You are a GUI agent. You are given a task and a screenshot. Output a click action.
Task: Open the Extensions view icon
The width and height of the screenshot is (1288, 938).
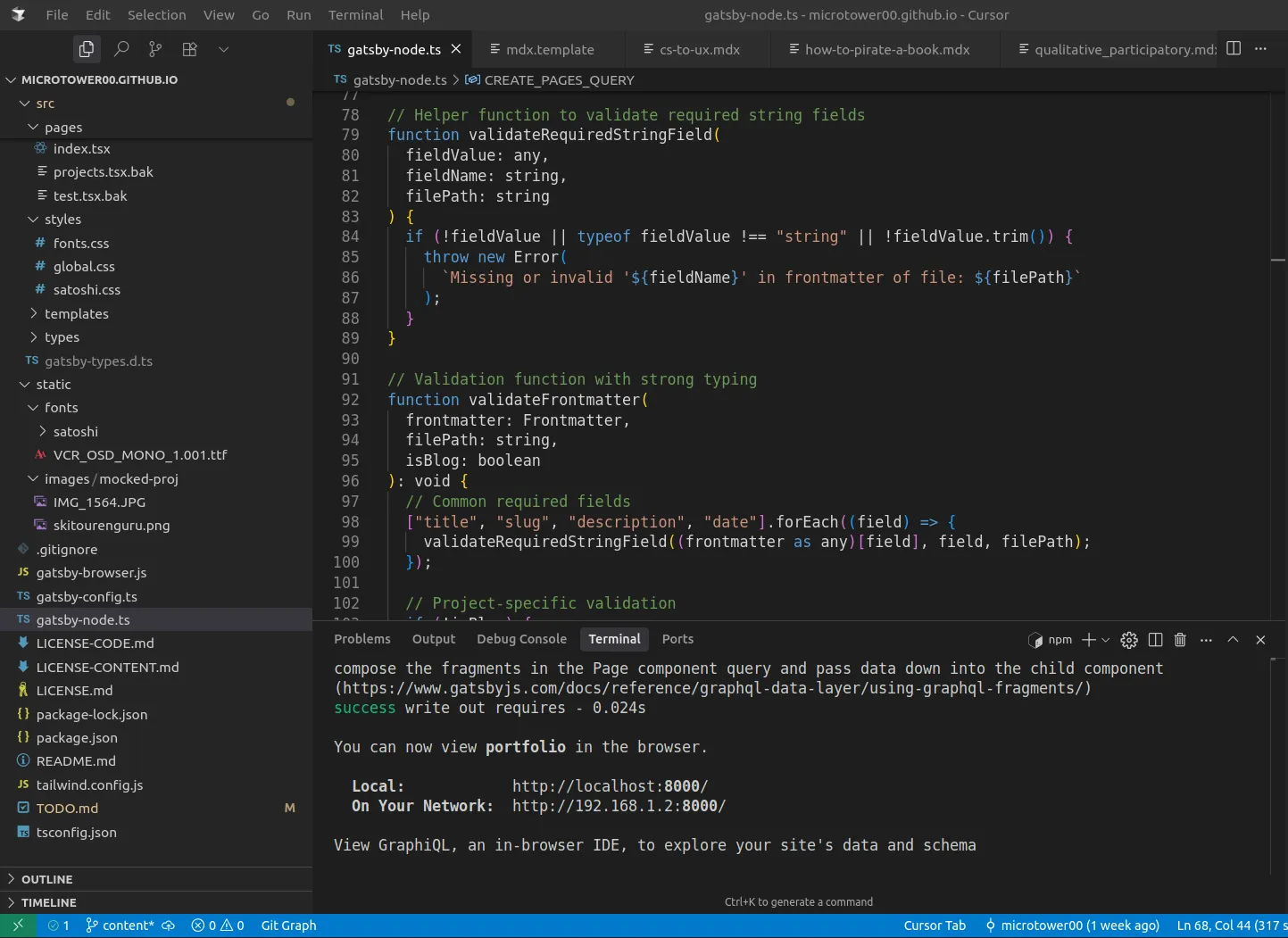(189, 49)
